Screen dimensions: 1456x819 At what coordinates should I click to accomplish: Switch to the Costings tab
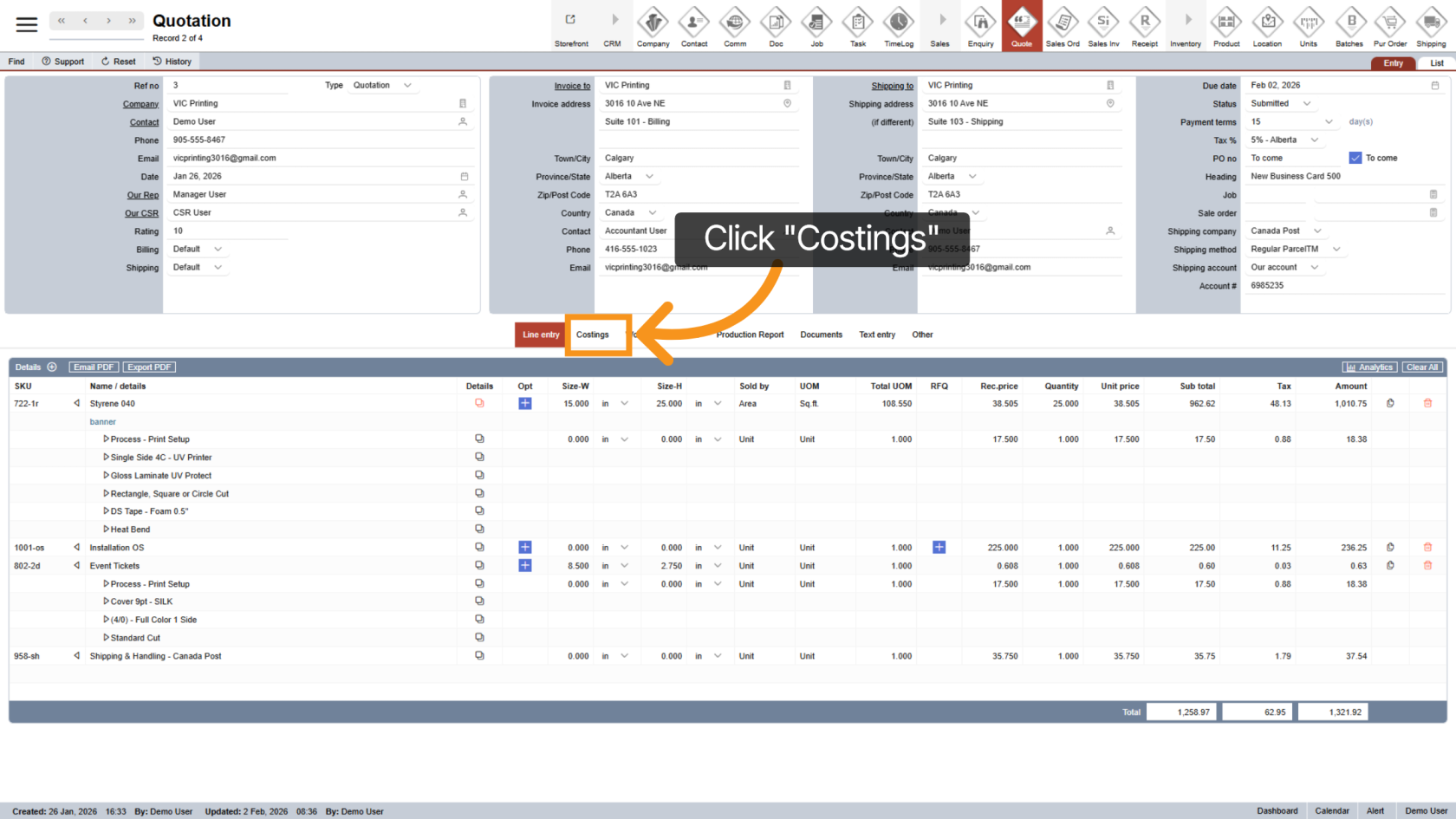point(594,335)
